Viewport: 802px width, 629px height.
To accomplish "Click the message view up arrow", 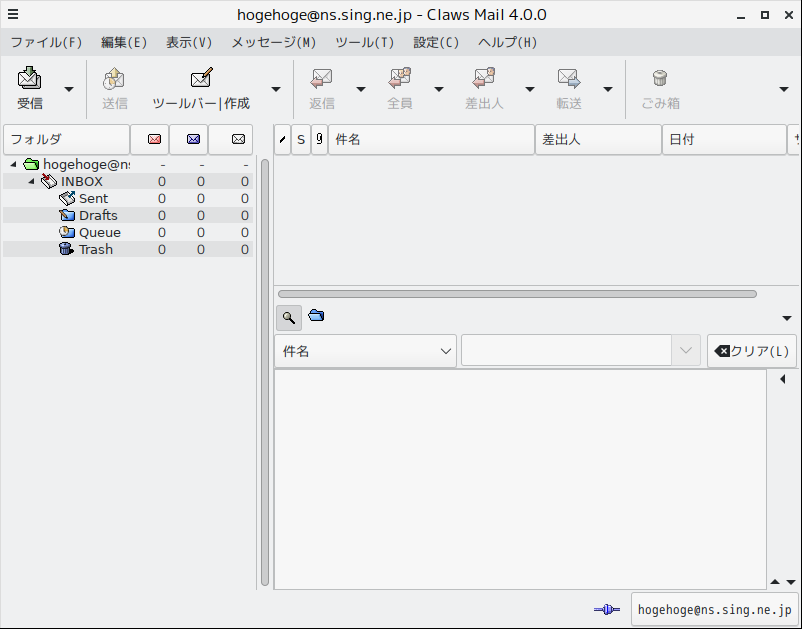I will click(775, 582).
